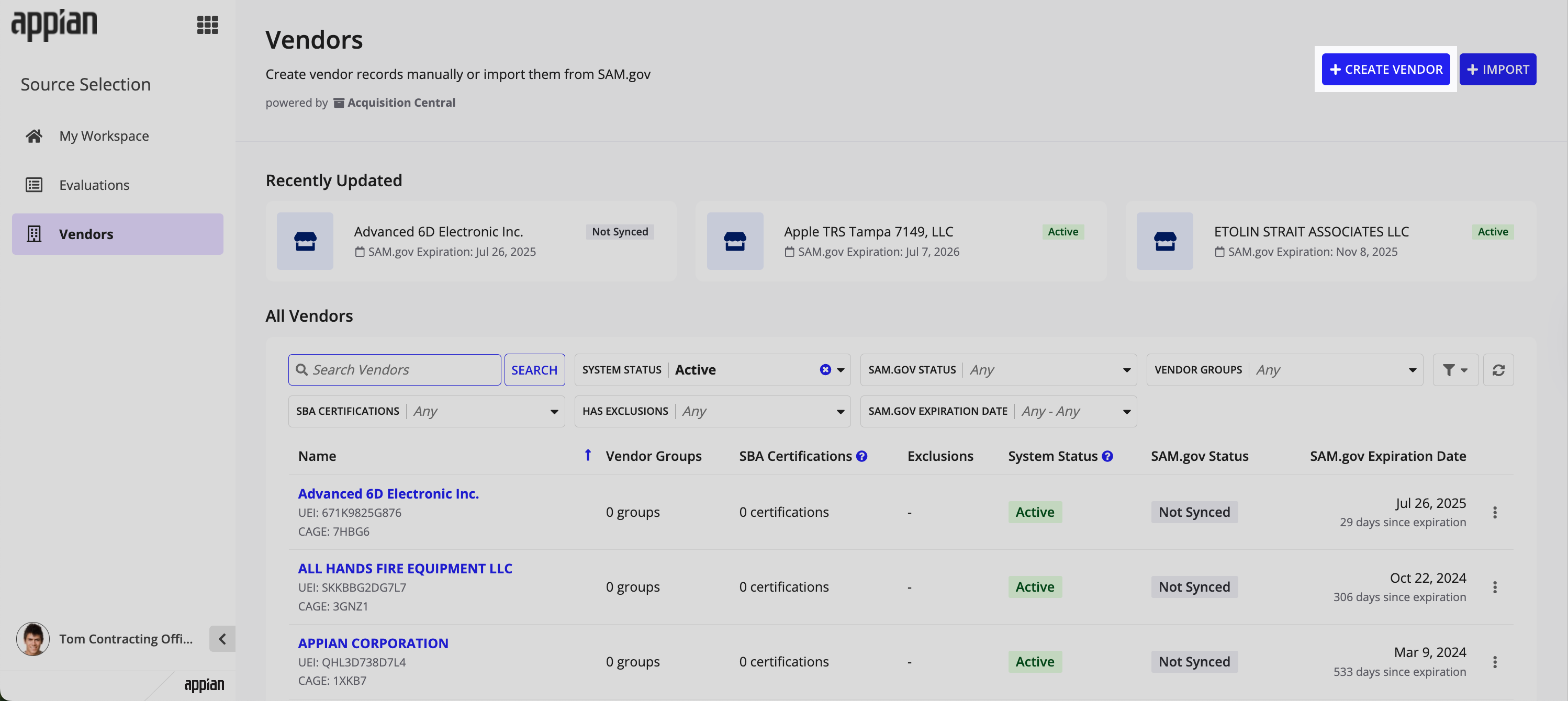The width and height of the screenshot is (1568, 701).
Task: Click Active status badge in ALL HANDS row
Action: click(1035, 586)
